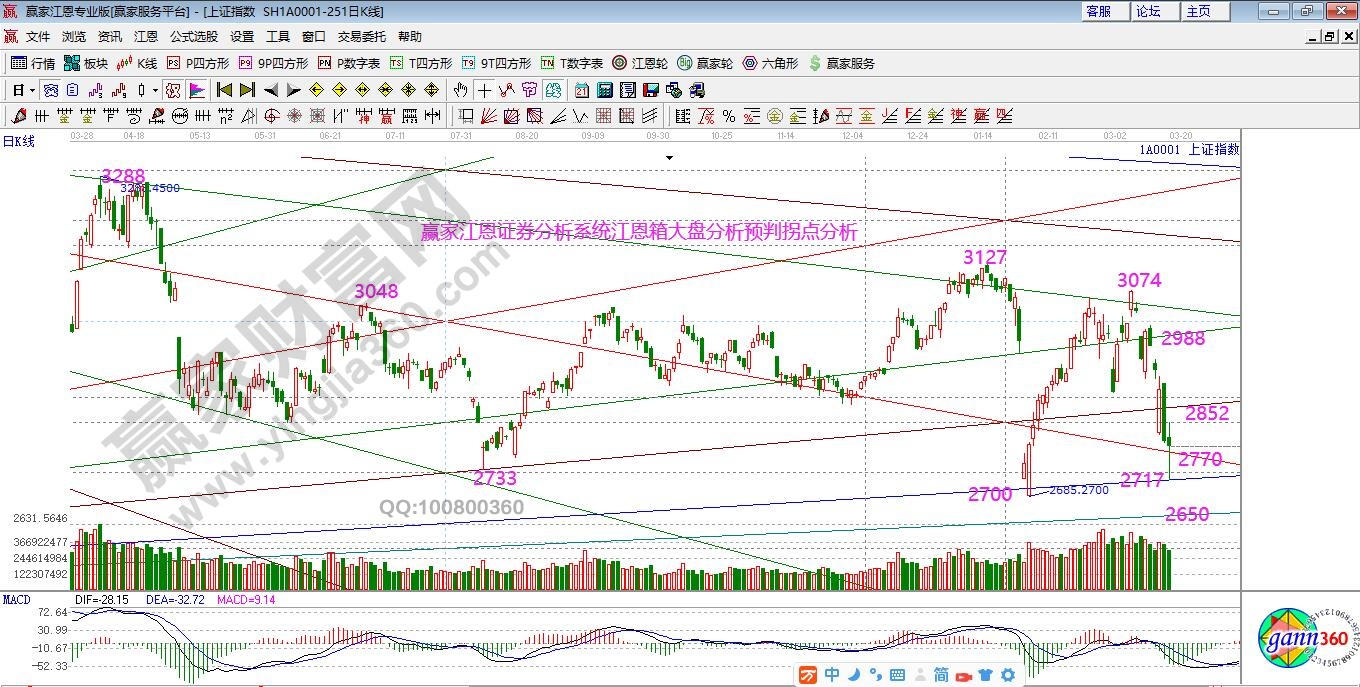1360x687 pixels.
Task: Click the calendar date icon
Action: pyautogui.click(x=581, y=90)
